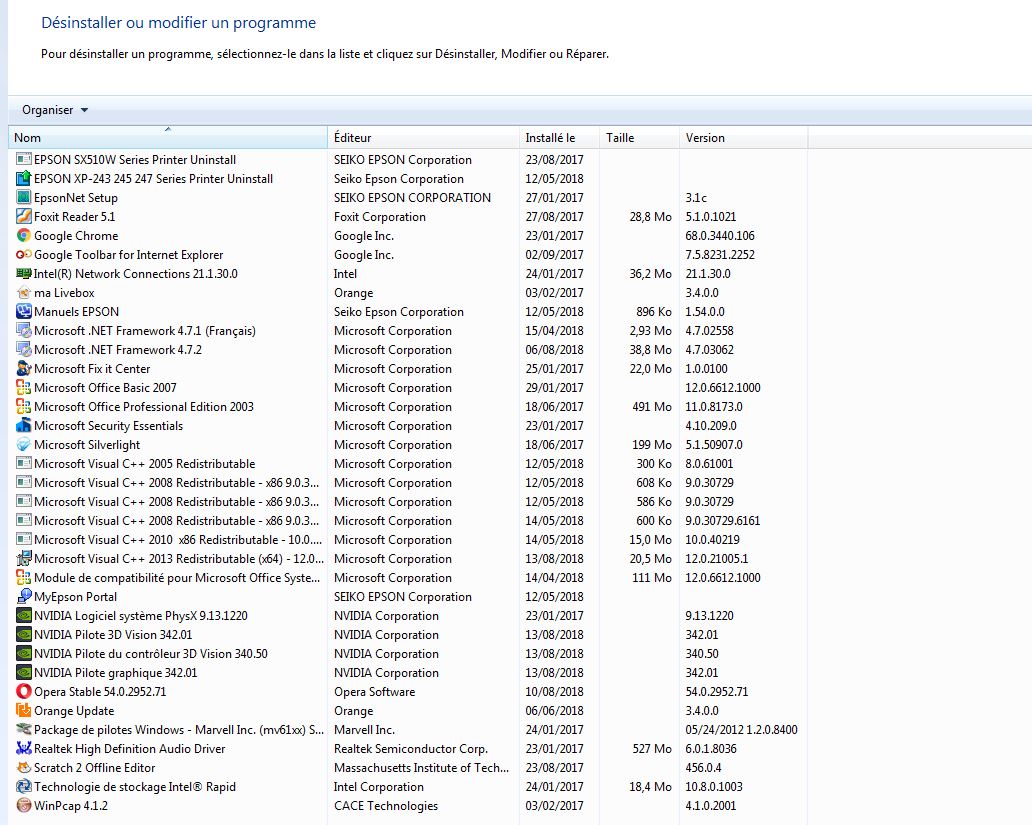Select the Scratch 2 Offline Editor icon
1032x825 pixels.
tap(25, 768)
